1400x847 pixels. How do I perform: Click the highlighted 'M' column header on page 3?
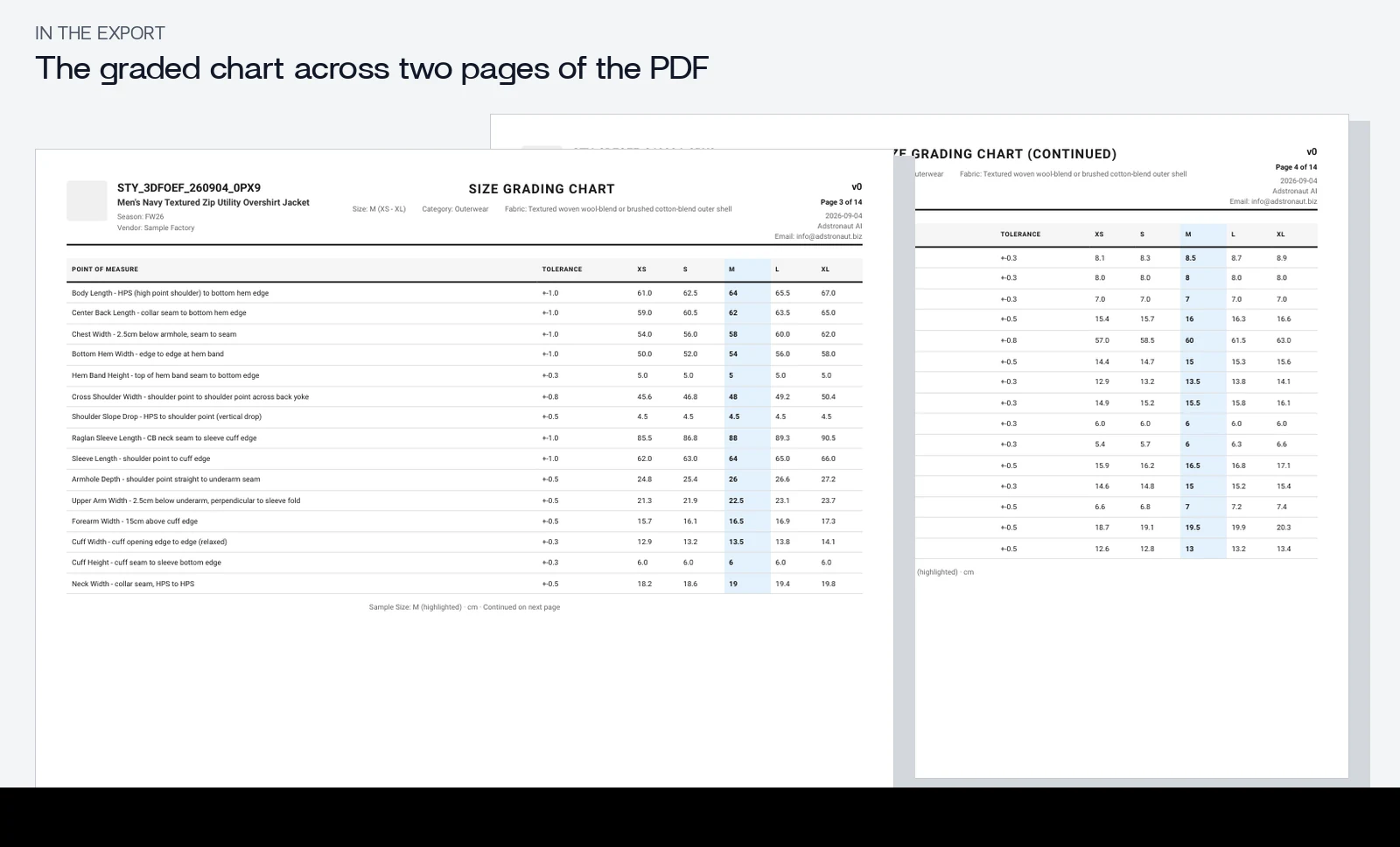731,269
